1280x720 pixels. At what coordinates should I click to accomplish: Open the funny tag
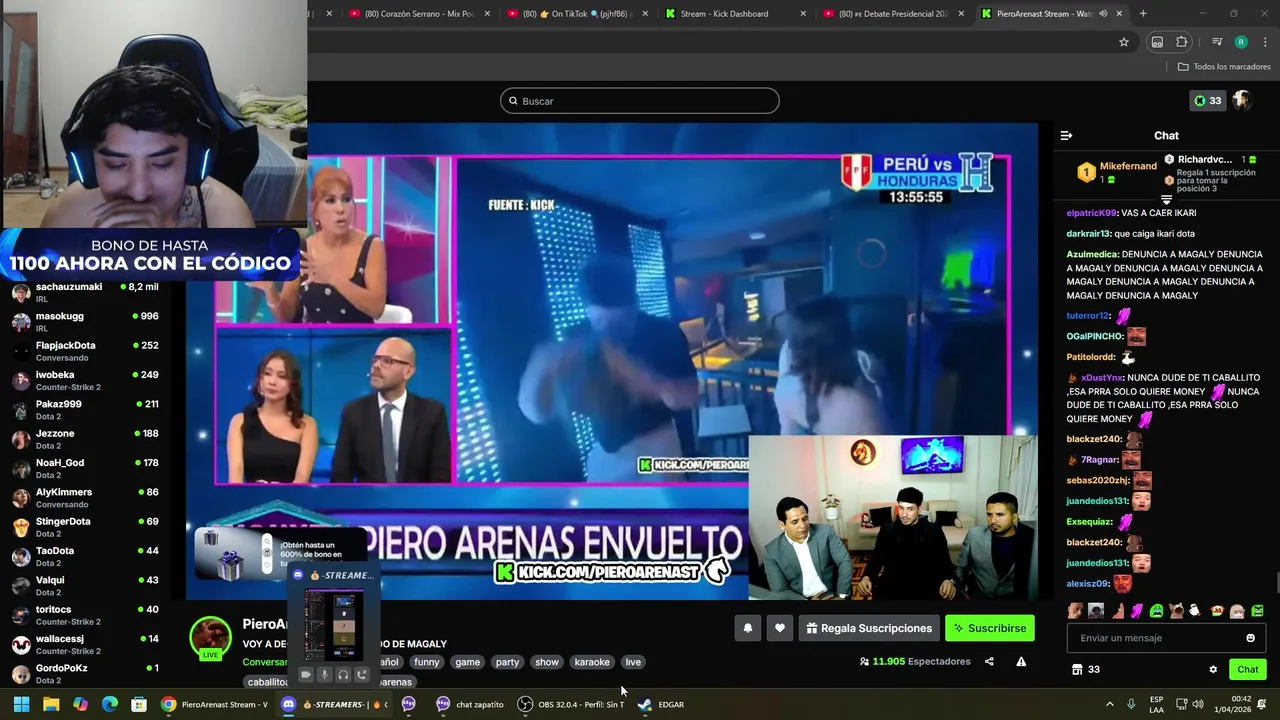click(427, 662)
